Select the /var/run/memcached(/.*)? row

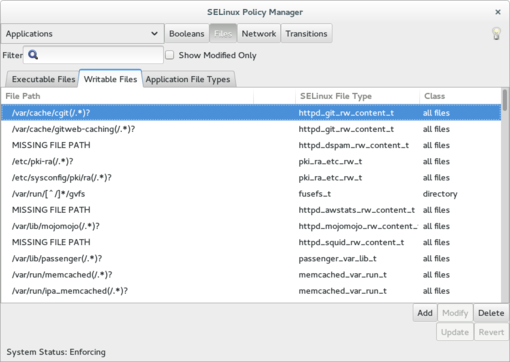[x=251, y=275]
